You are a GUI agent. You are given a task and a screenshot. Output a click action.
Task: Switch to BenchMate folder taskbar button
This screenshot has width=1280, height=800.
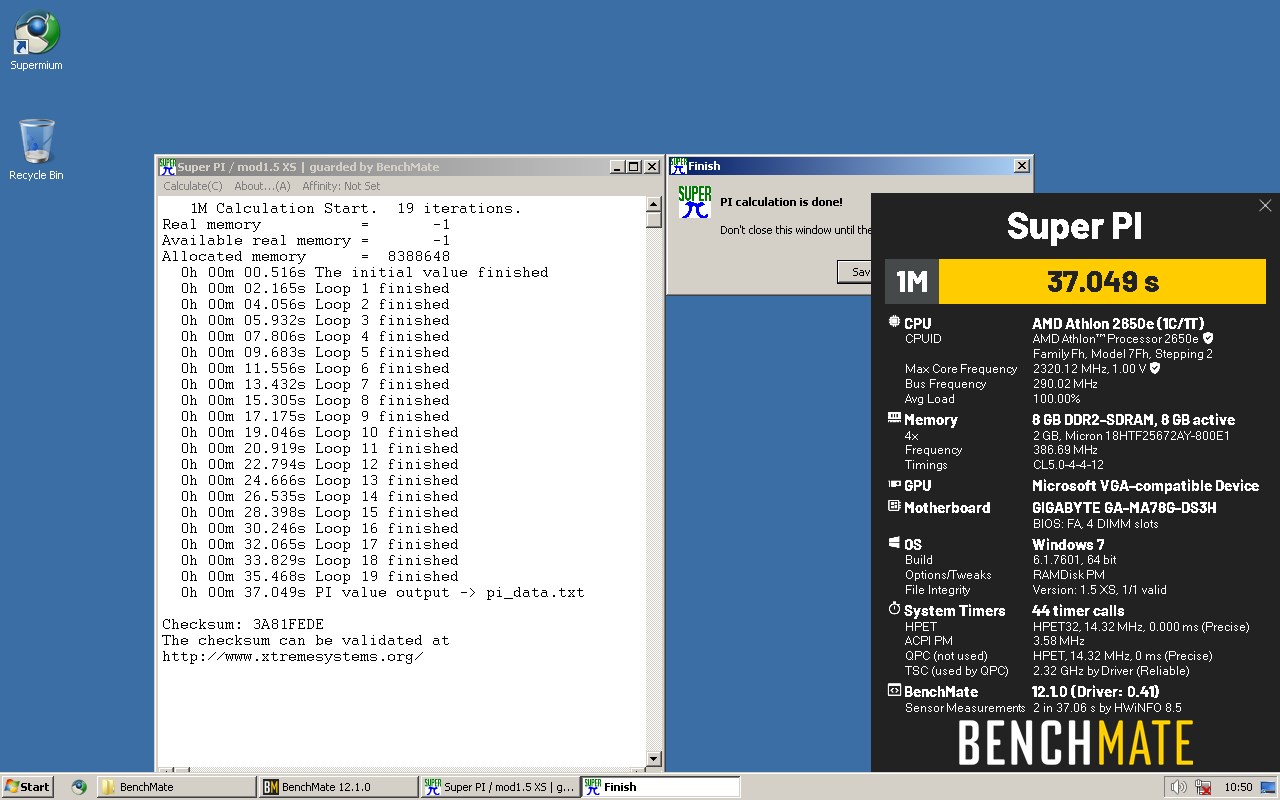coord(176,787)
